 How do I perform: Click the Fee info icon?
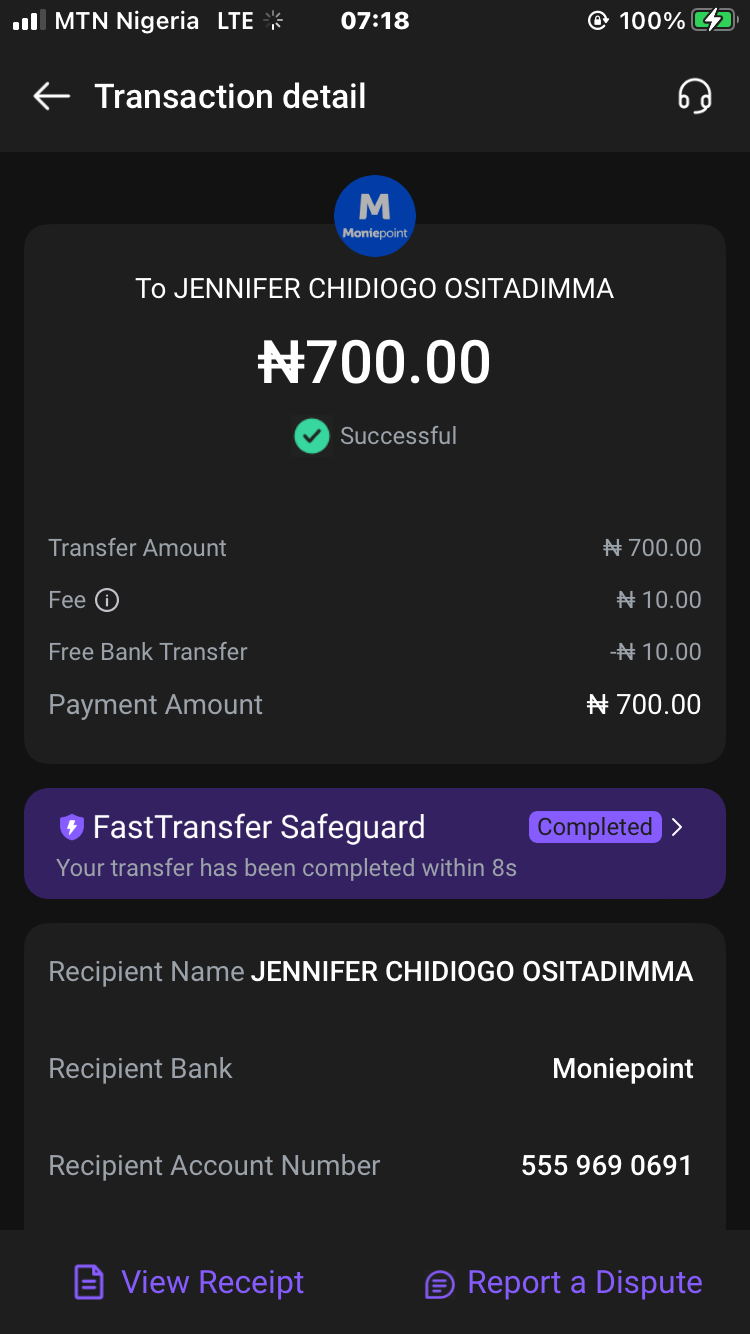coord(107,600)
